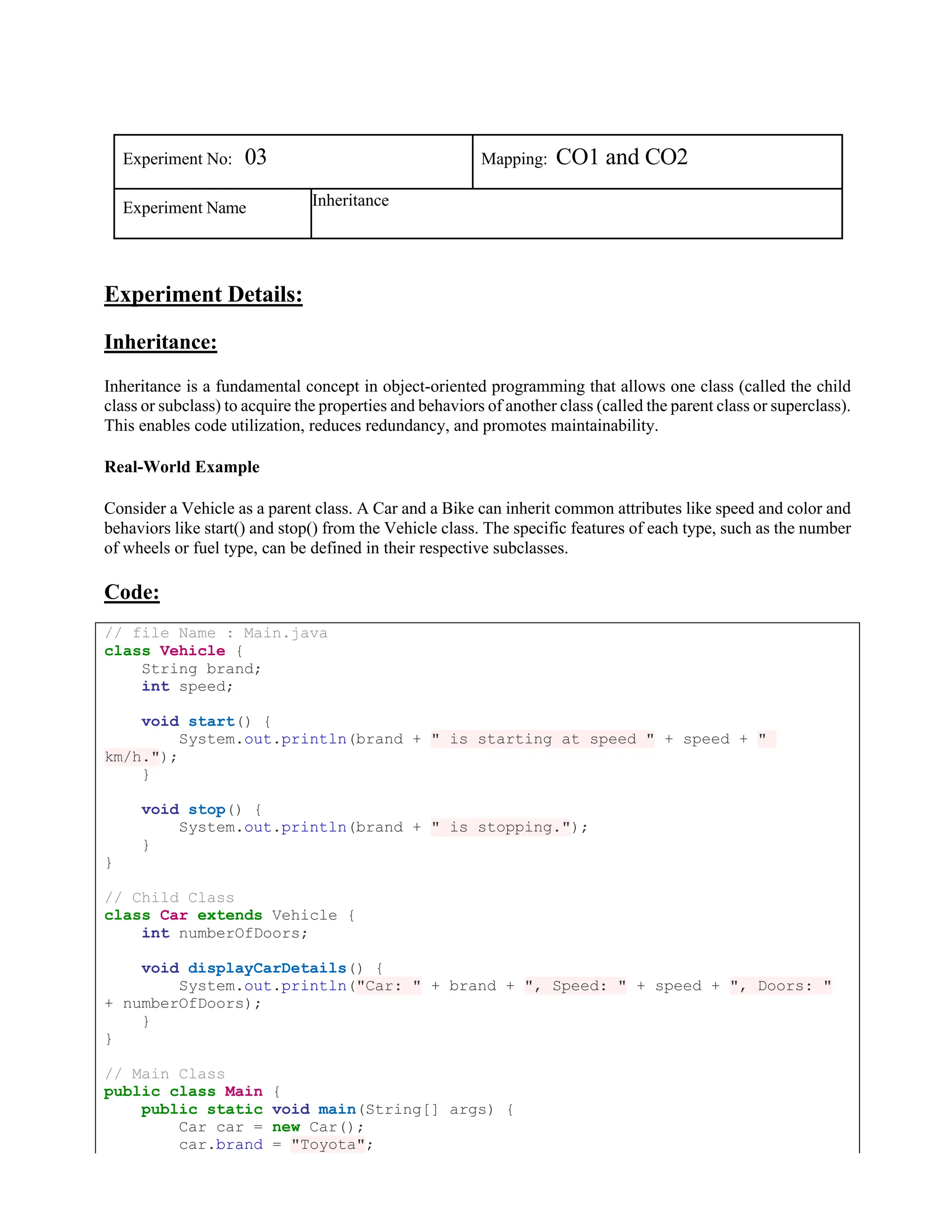Click the 'int speed;' field declaration
The image size is (952, 1232).
187,687
